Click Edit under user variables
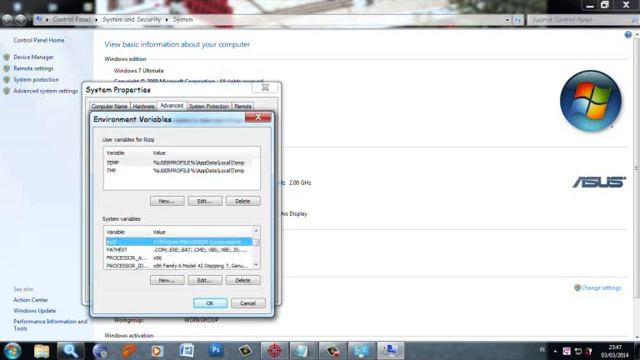This screenshot has width=640, height=360. click(x=205, y=201)
